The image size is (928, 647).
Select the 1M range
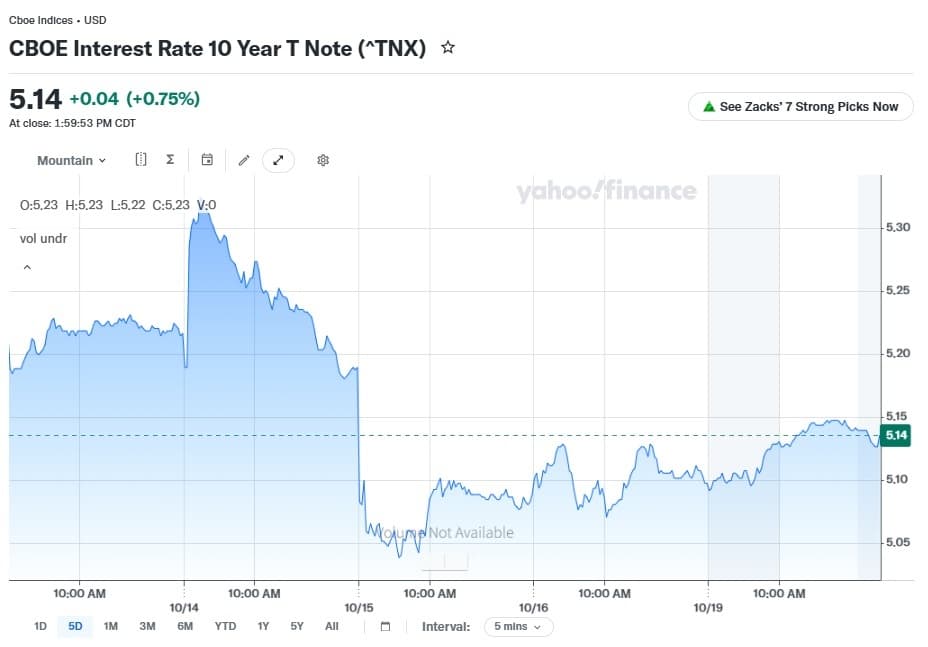coord(111,626)
